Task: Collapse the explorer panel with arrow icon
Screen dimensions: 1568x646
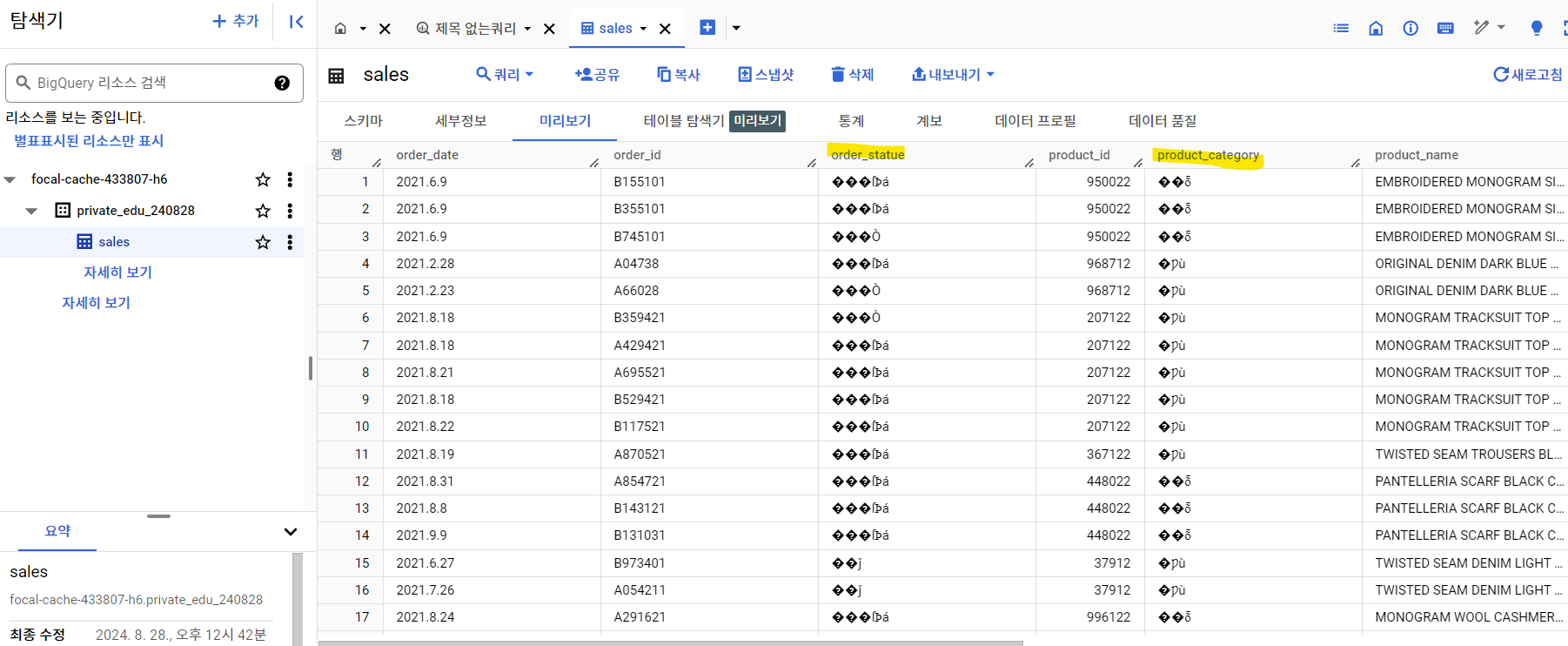Action: (296, 22)
